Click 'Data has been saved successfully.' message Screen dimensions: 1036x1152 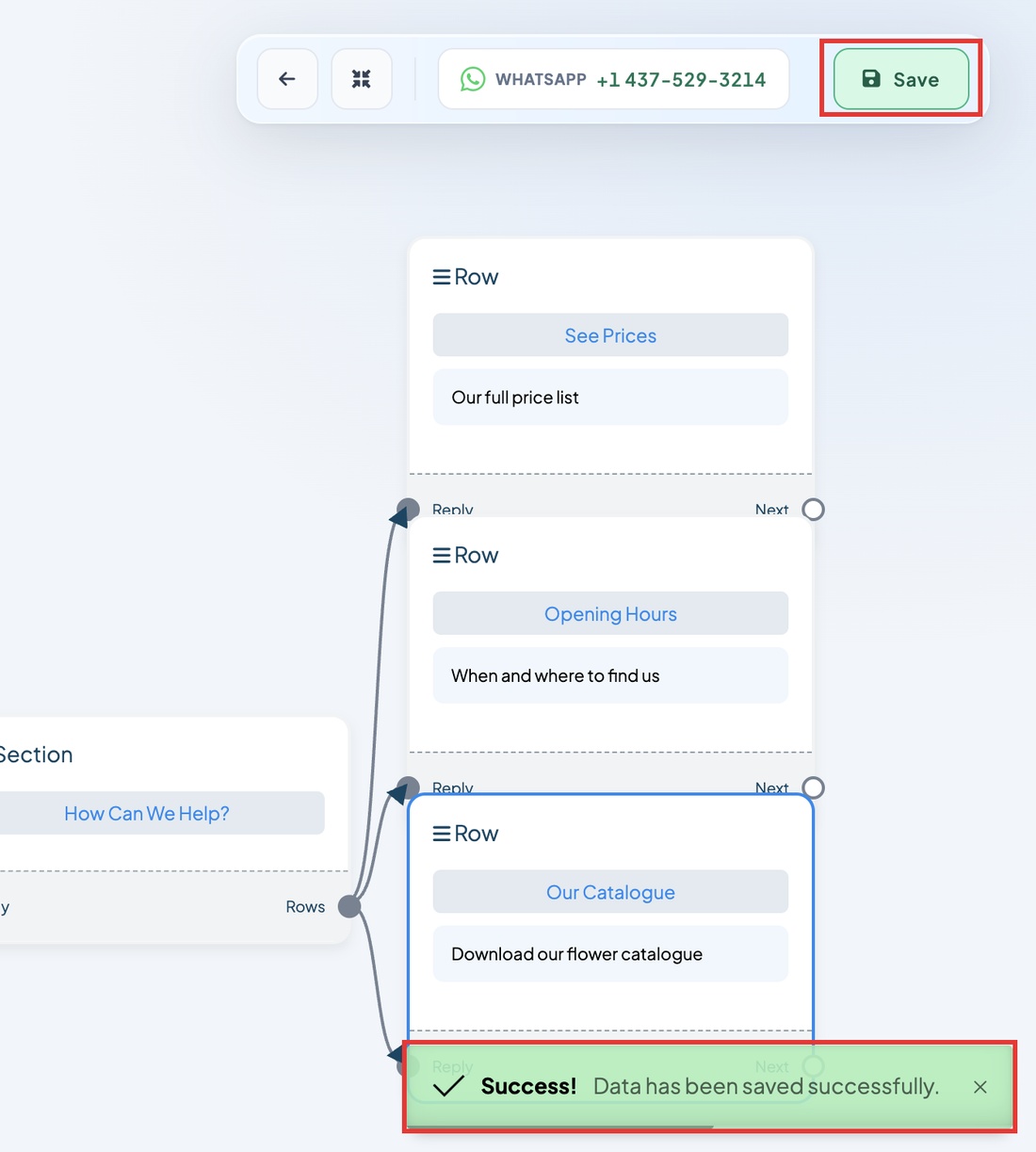point(766,1087)
